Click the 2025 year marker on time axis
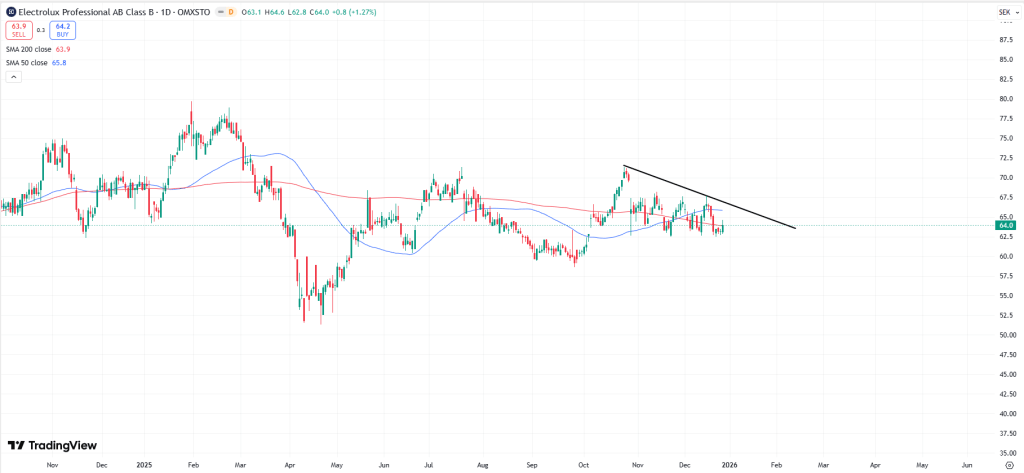This screenshot has height=473, width=1024. click(147, 465)
